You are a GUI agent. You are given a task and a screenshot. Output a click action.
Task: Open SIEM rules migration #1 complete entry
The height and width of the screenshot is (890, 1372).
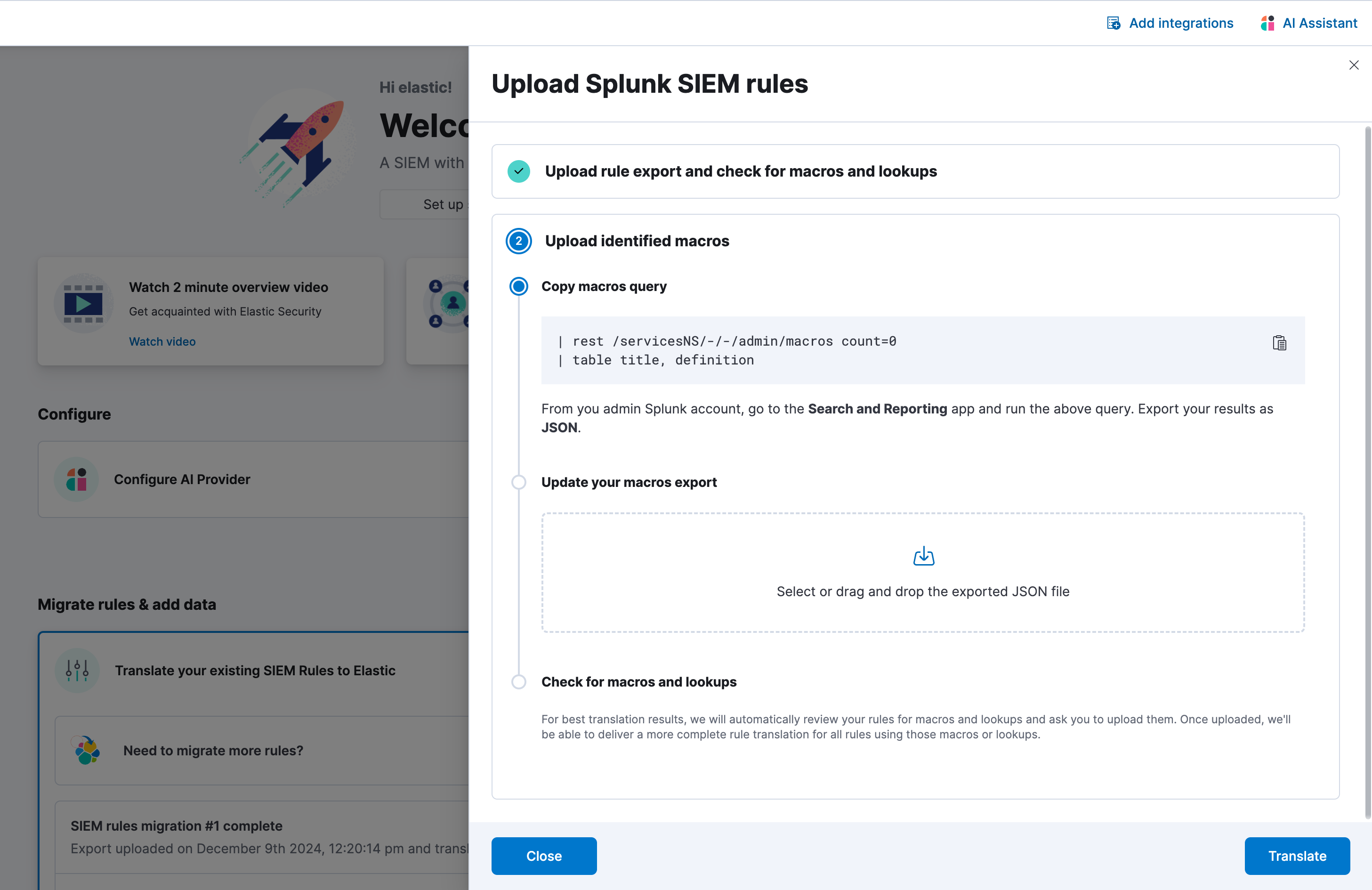[261, 836]
